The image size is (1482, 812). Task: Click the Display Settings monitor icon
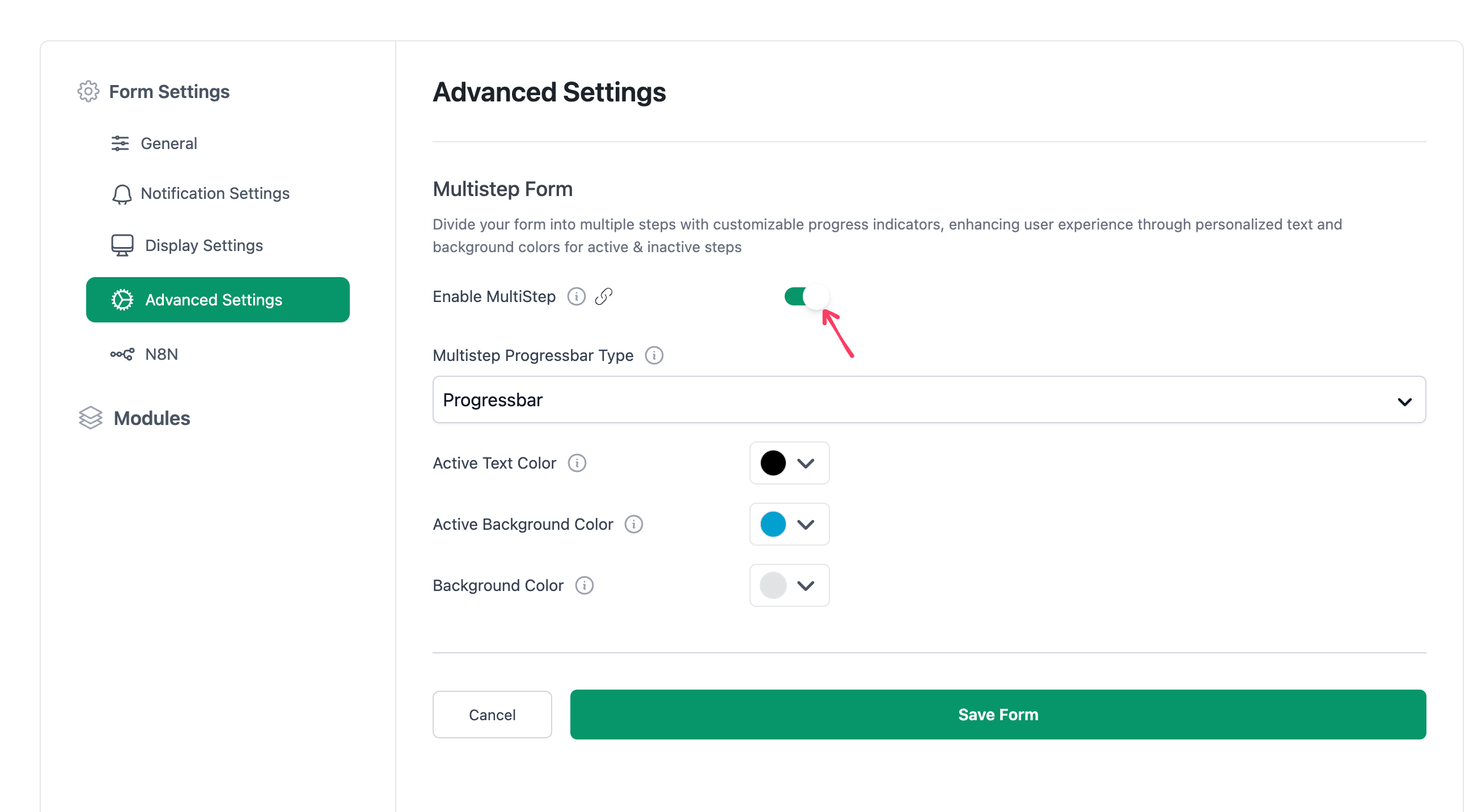click(x=122, y=245)
